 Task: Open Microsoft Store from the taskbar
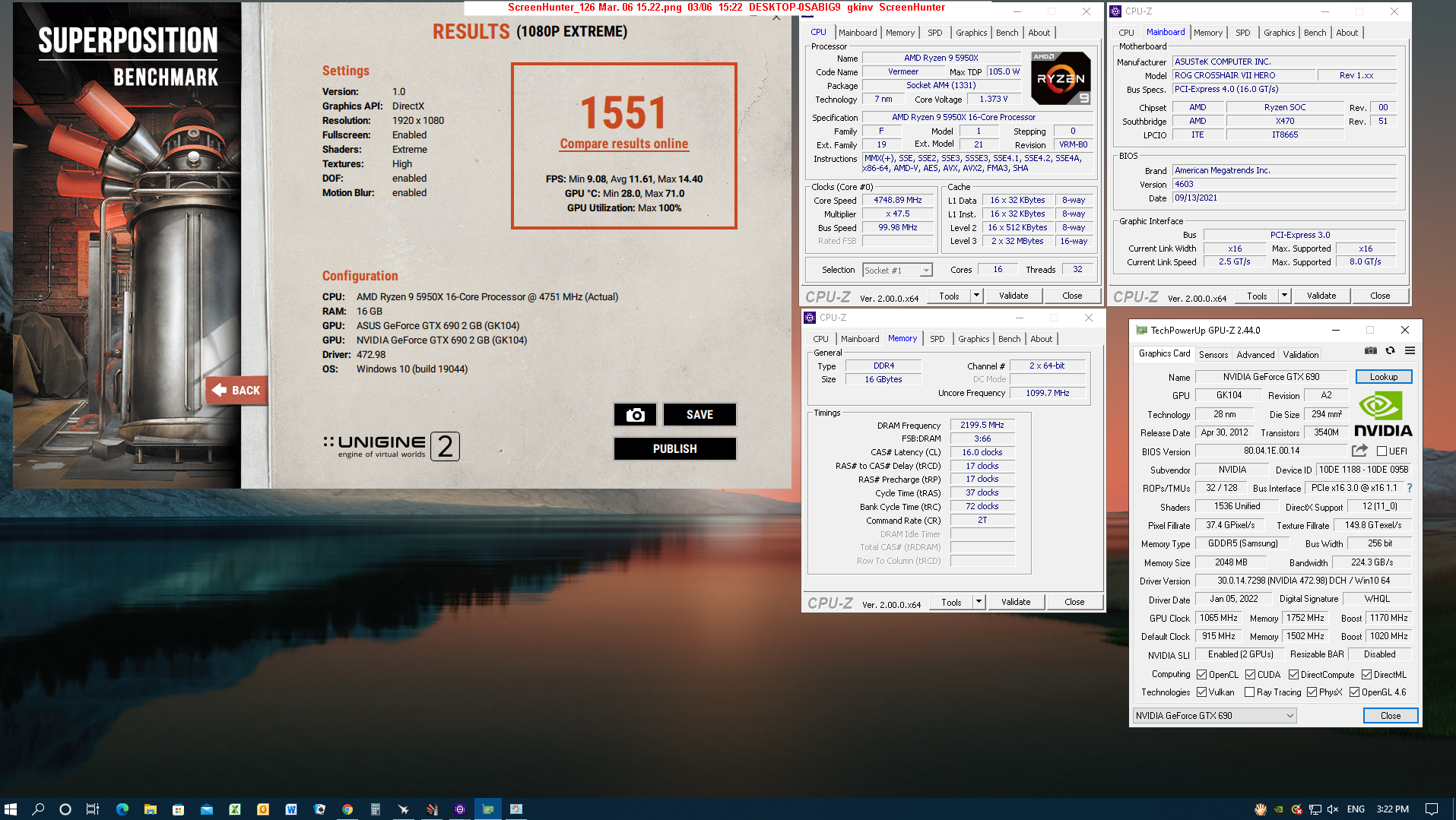pyautogui.click(x=178, y=809)
